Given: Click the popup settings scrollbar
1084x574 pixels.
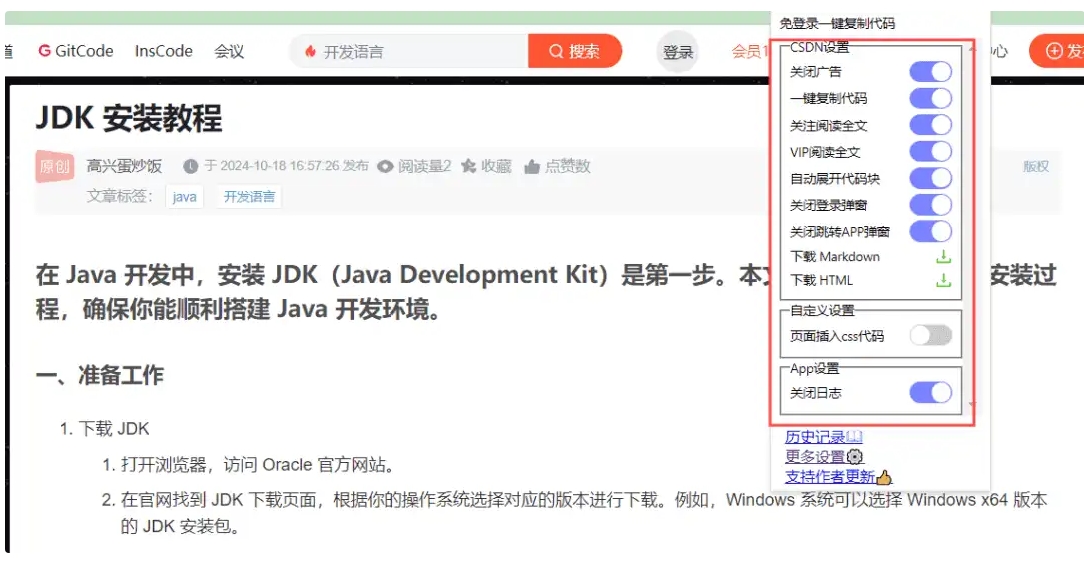Looking at the screenshot, I should [x=971, y=225].
